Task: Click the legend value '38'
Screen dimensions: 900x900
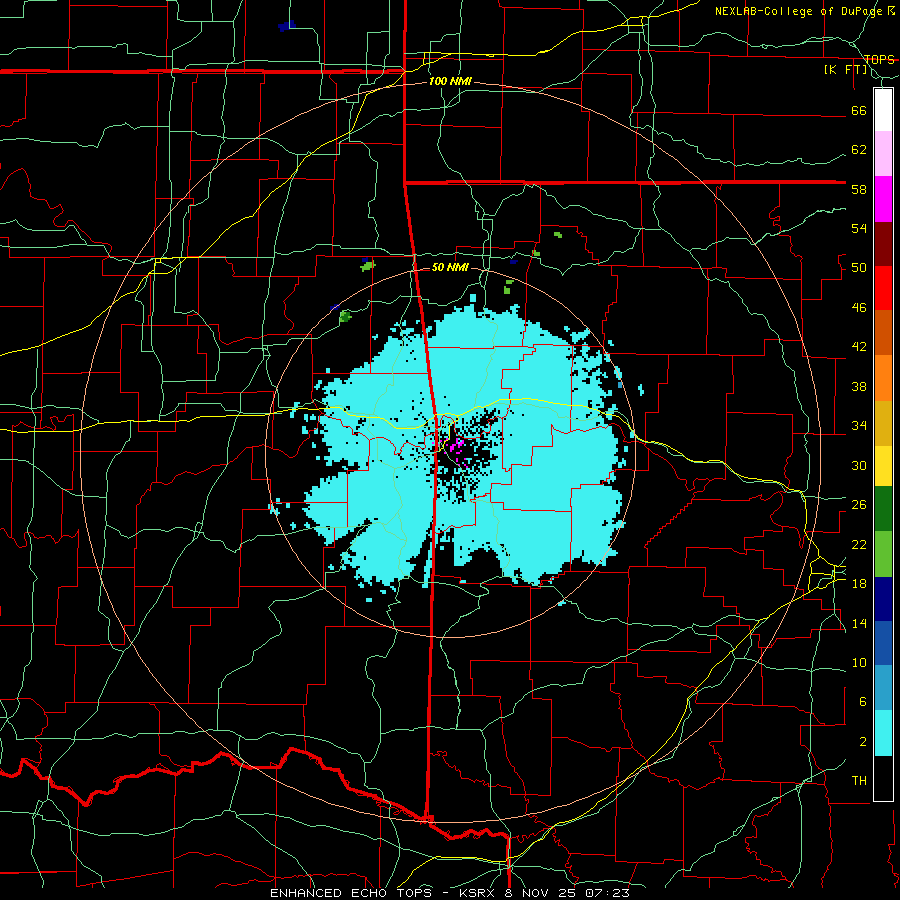Action: click(859, 387)
